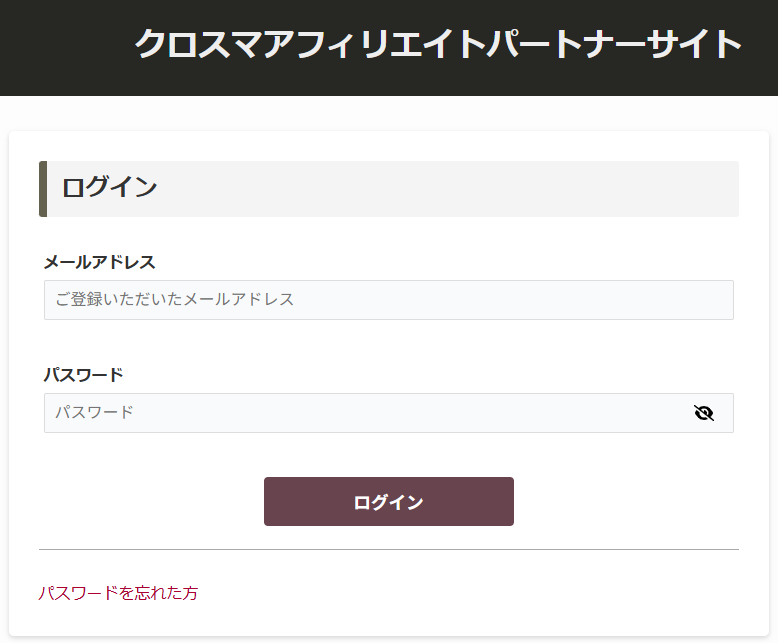Focus the メールアドレス input field
778x643 pixels.
click(x=388, y=300)
